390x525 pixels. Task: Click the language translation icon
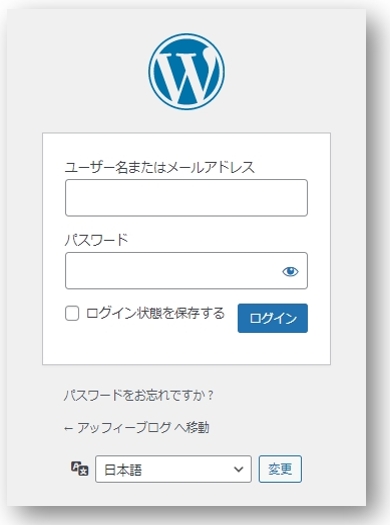[80, 469]
